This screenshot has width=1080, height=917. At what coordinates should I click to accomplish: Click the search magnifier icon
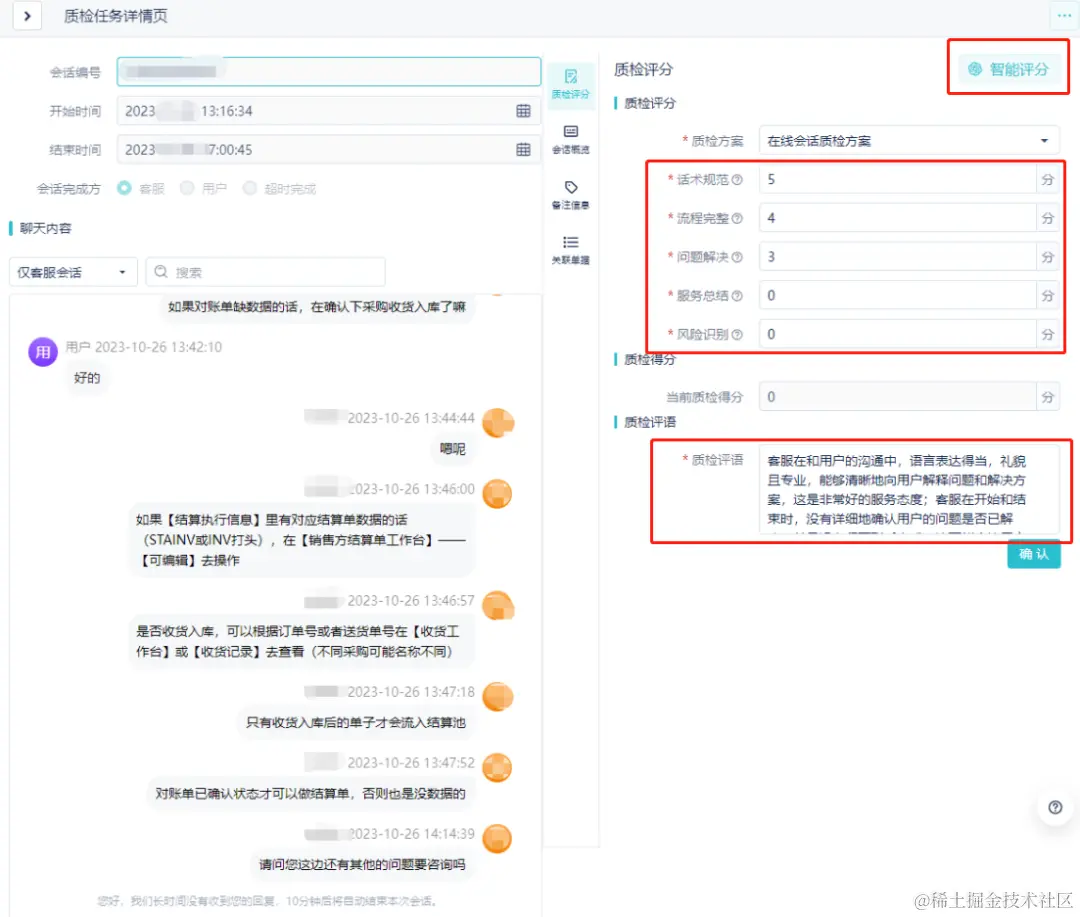tap(161, 271)
